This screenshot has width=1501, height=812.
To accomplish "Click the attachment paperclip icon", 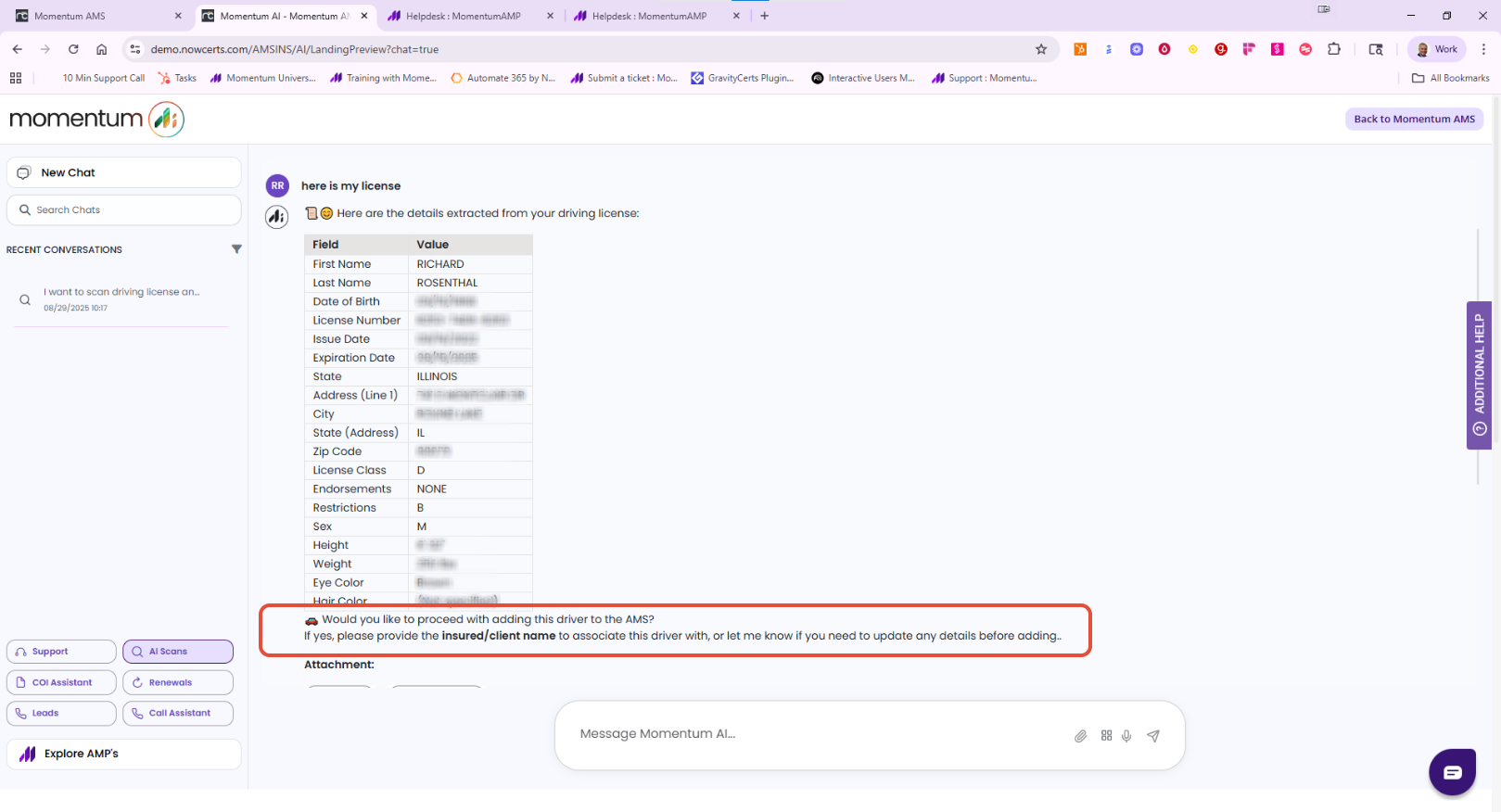I will tap(1080, 736).
